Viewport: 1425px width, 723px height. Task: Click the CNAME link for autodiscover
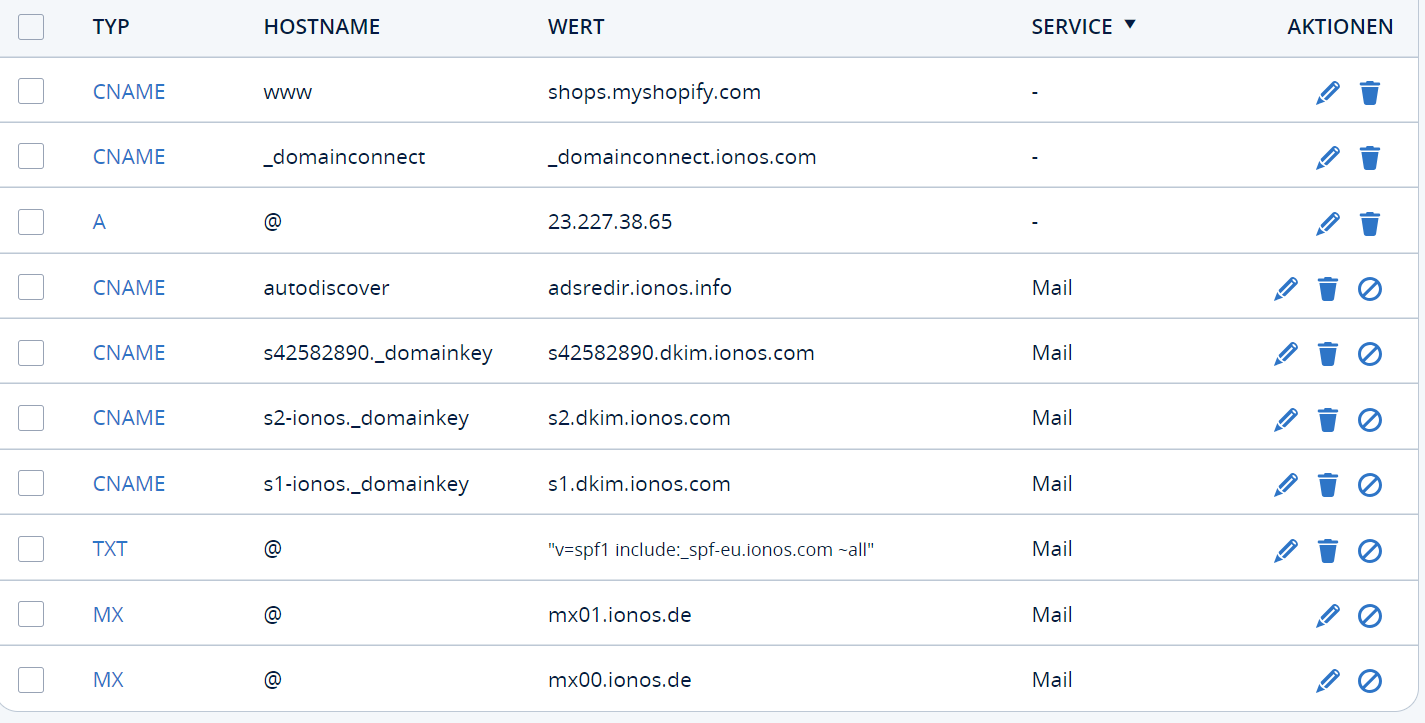click(x=129, y=288)
